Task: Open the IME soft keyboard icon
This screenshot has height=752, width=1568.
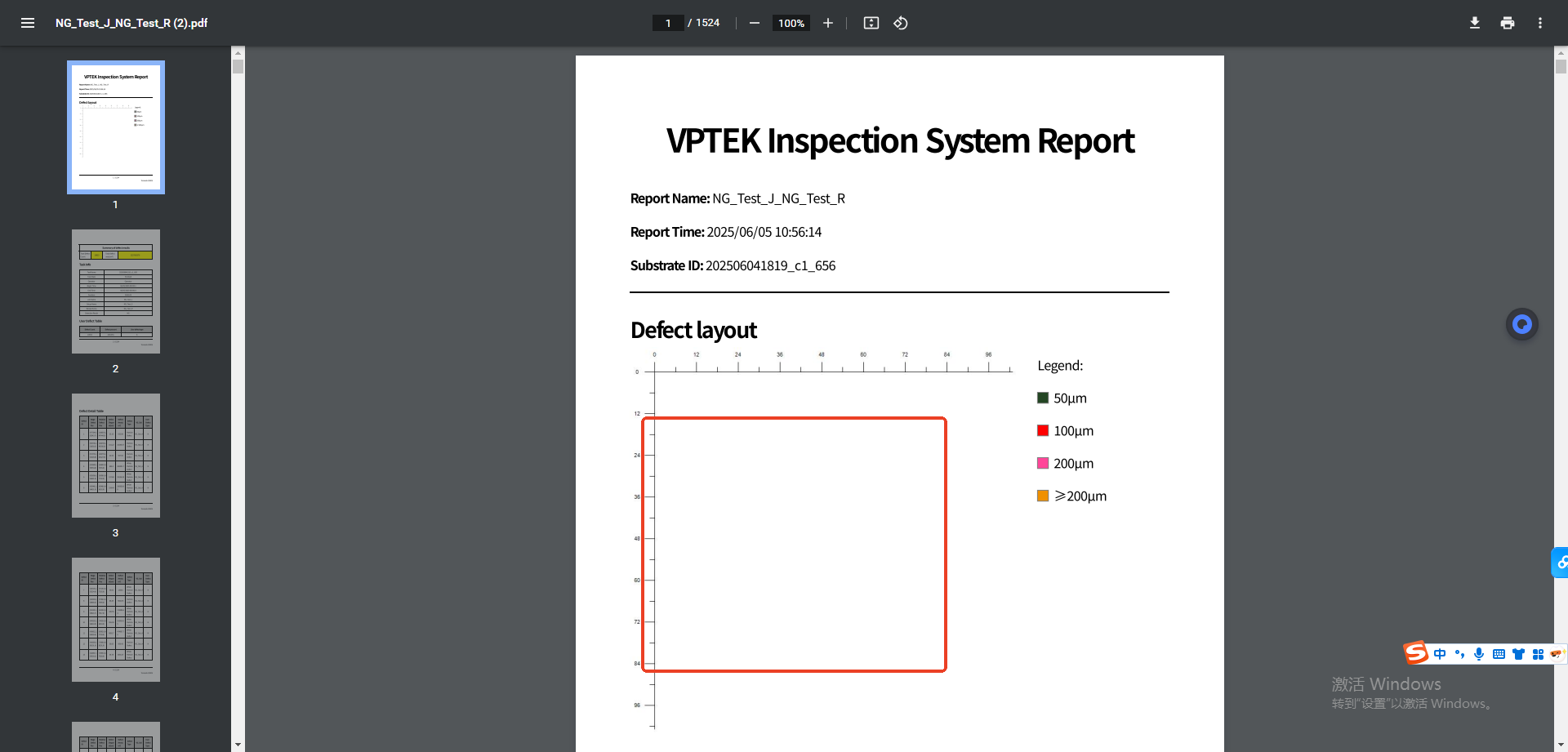Action: coord(1499,654)
